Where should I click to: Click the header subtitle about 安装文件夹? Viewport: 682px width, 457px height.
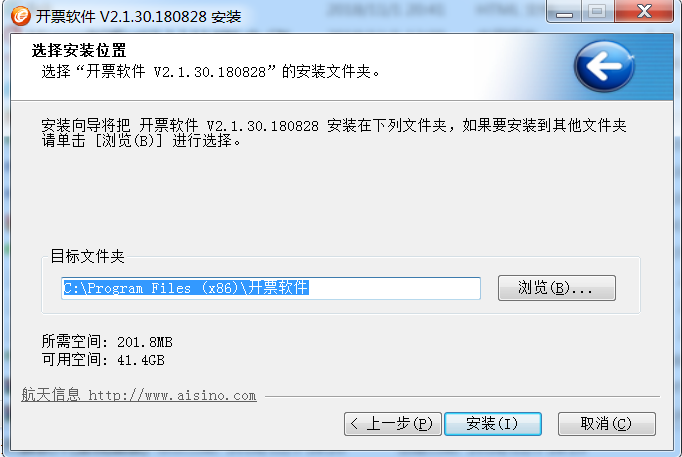(x=211, y=72)
